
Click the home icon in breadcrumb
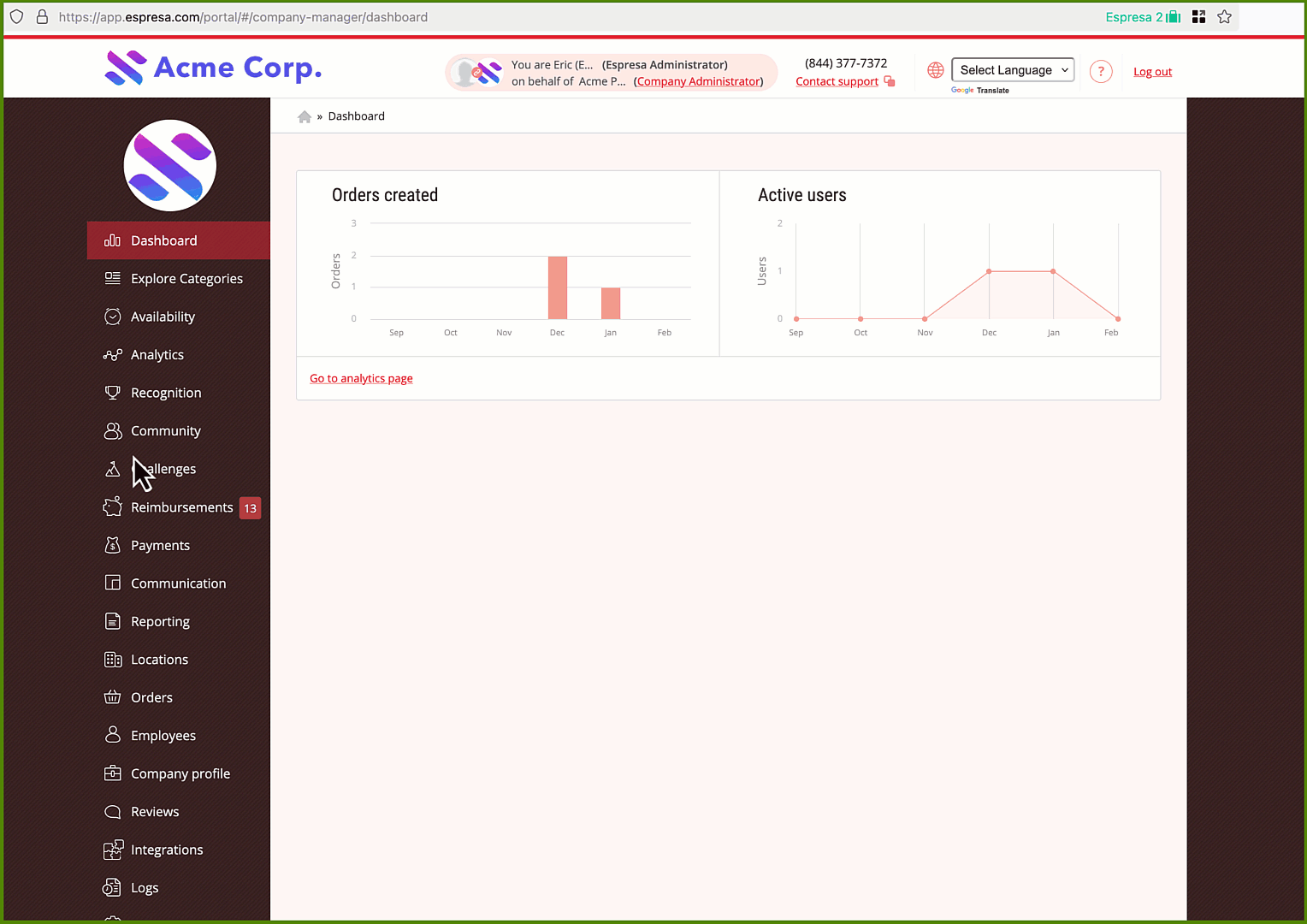(x=304, y=116)
